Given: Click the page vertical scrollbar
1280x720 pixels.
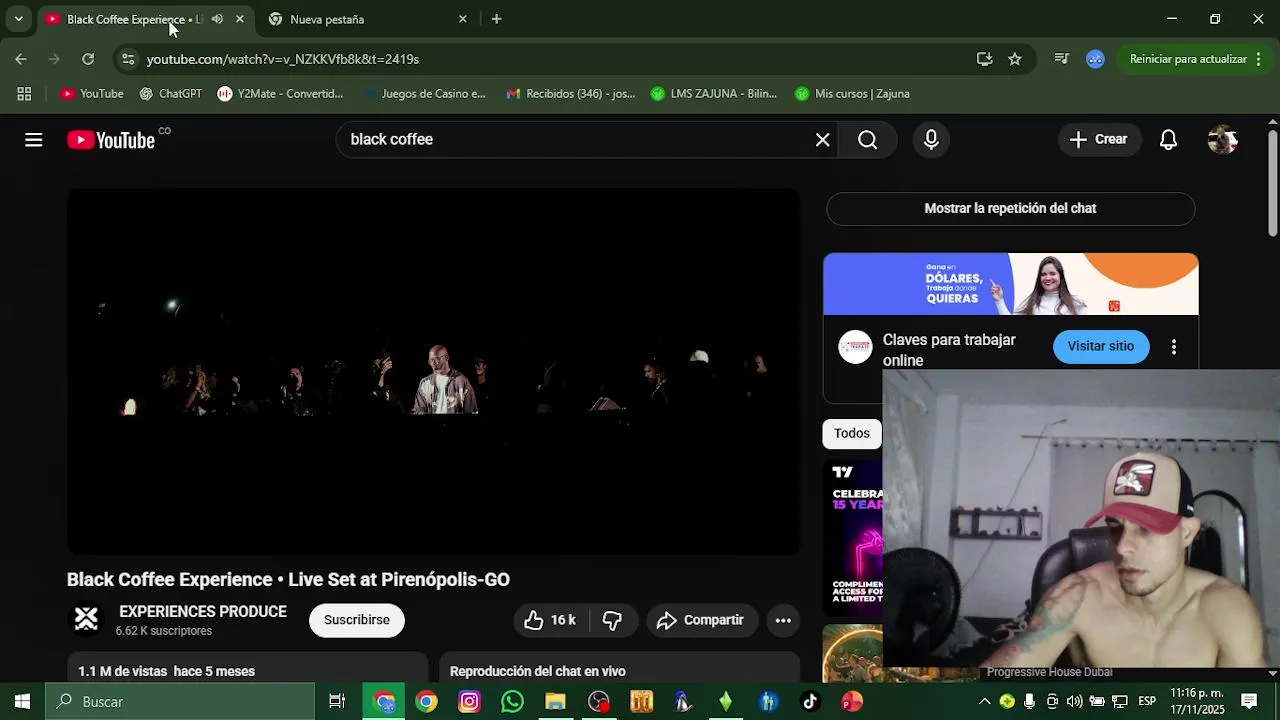Looking at the screenshot, I should pos(1272,185).
